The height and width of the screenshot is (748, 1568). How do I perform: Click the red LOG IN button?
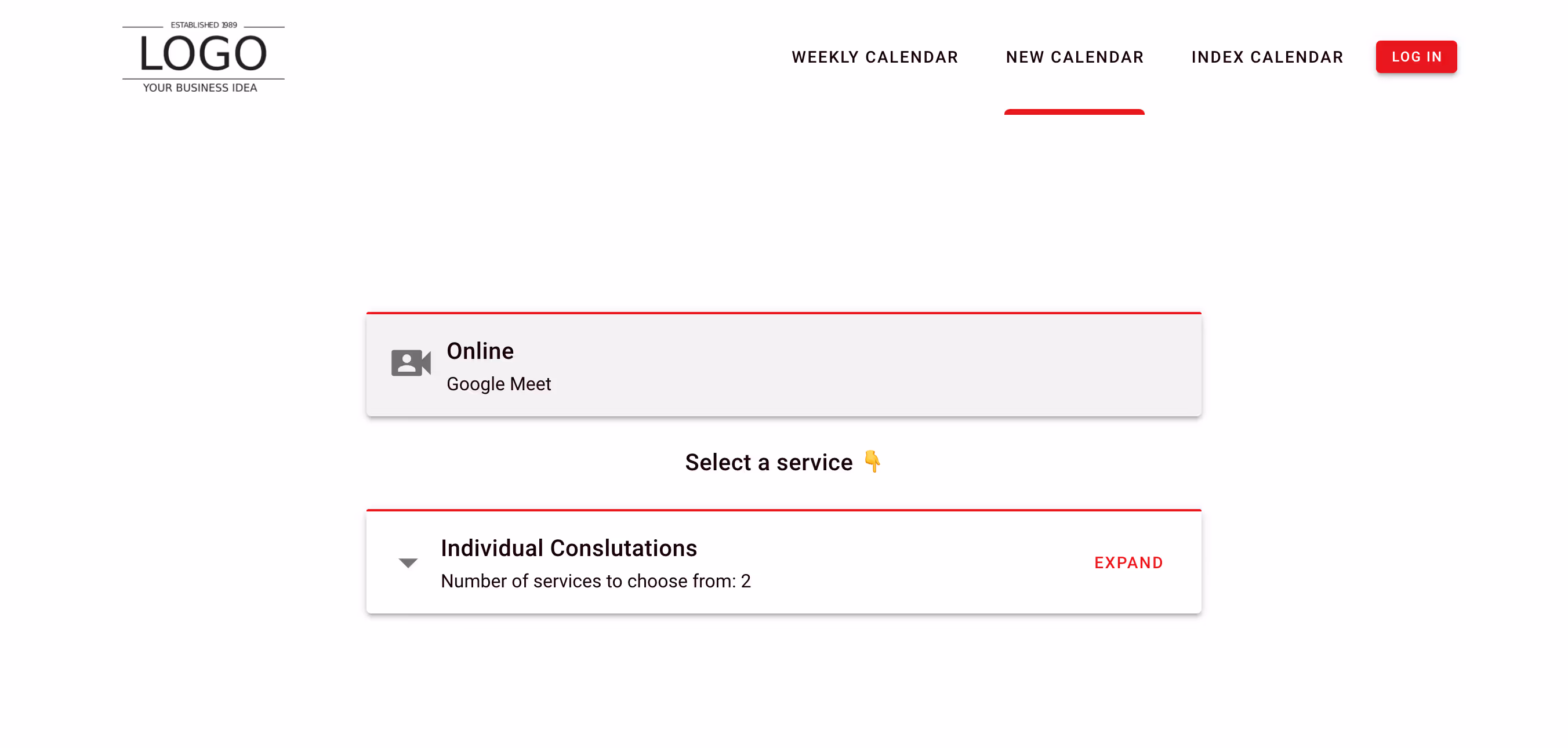coord(1416,57)
